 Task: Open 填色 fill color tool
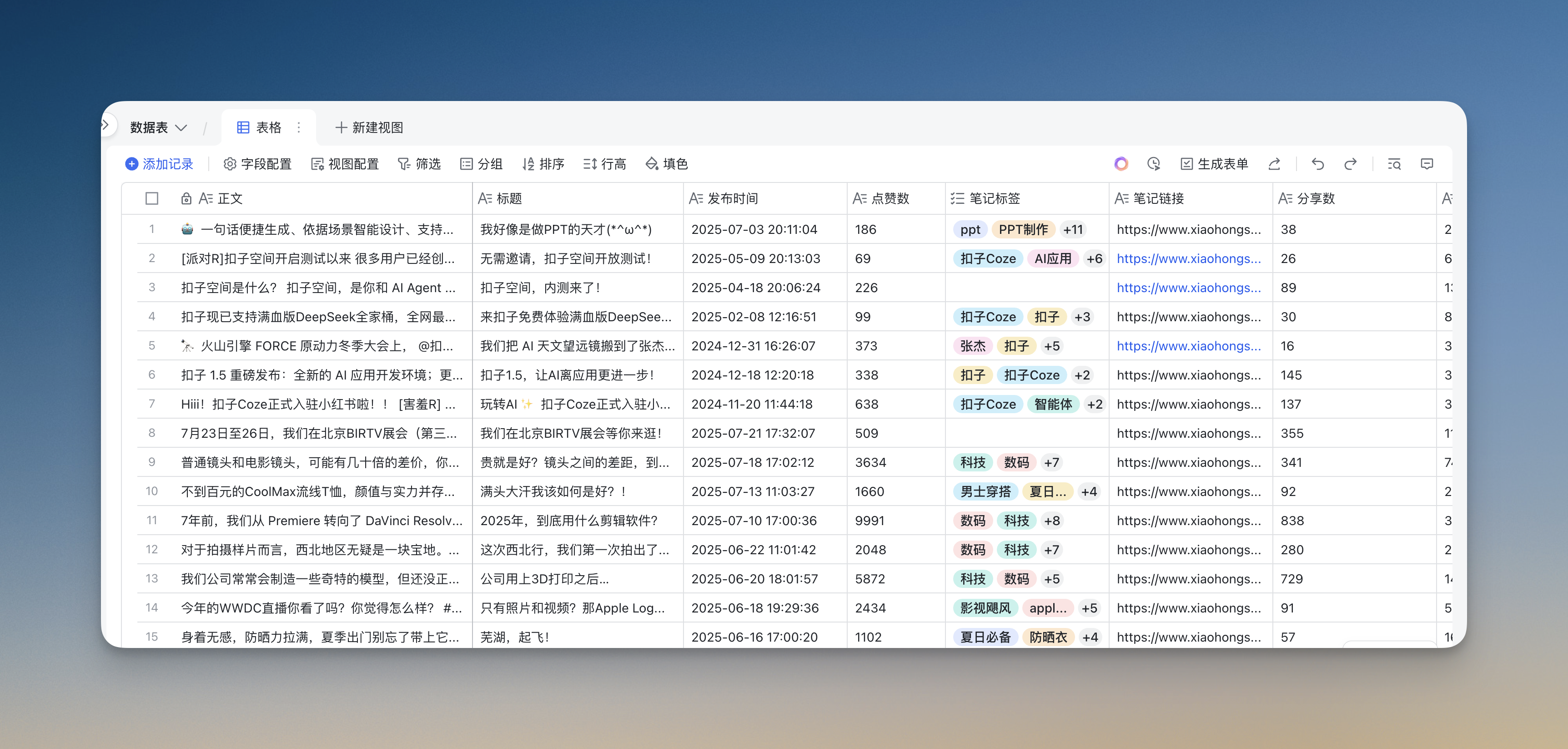tap(667, 164)
